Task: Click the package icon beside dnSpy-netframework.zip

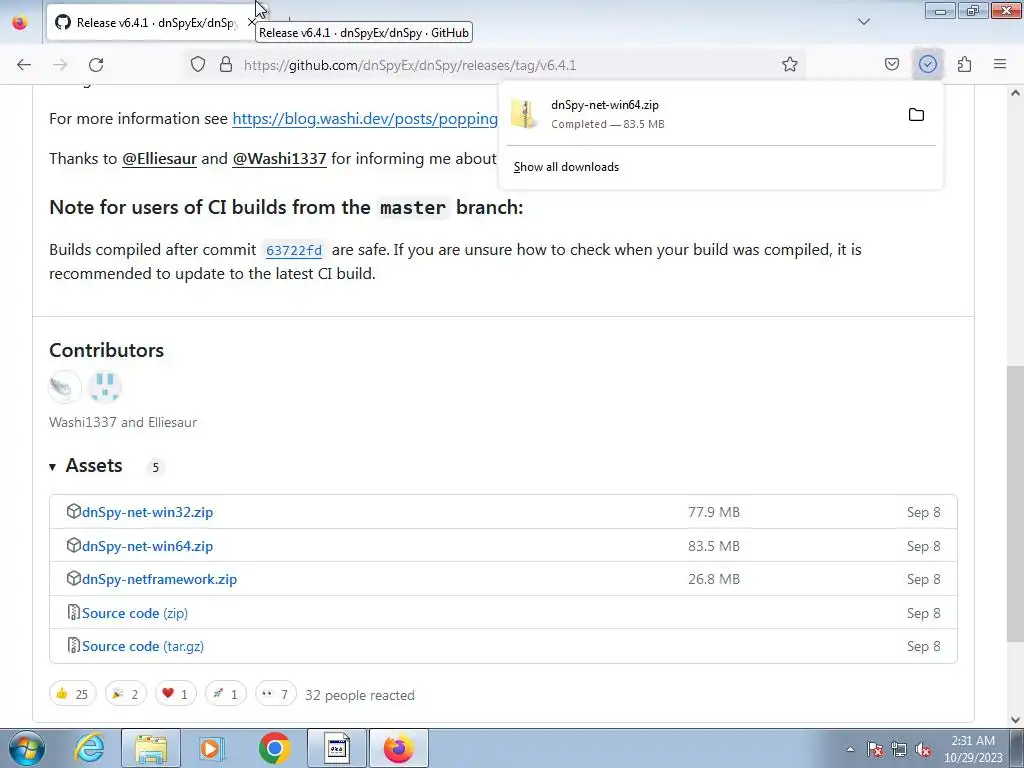Action: (74, 578)
